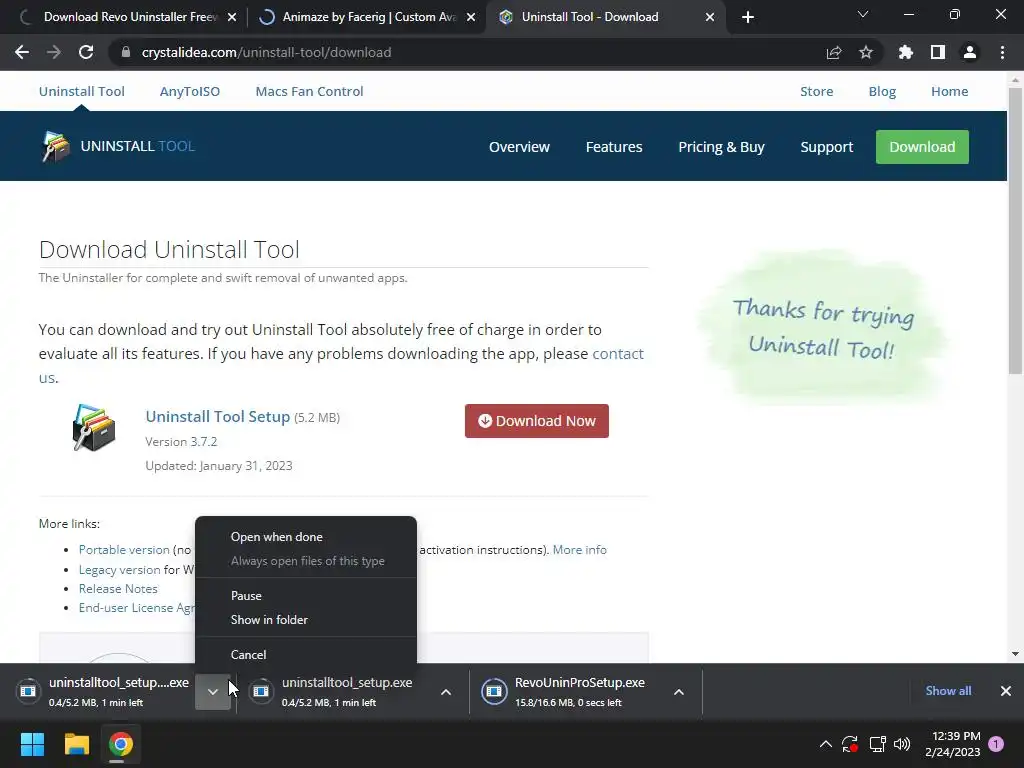Open the Portable version link
The height and width of the screenshot is (768, 1024).
(x=124, y=550)
